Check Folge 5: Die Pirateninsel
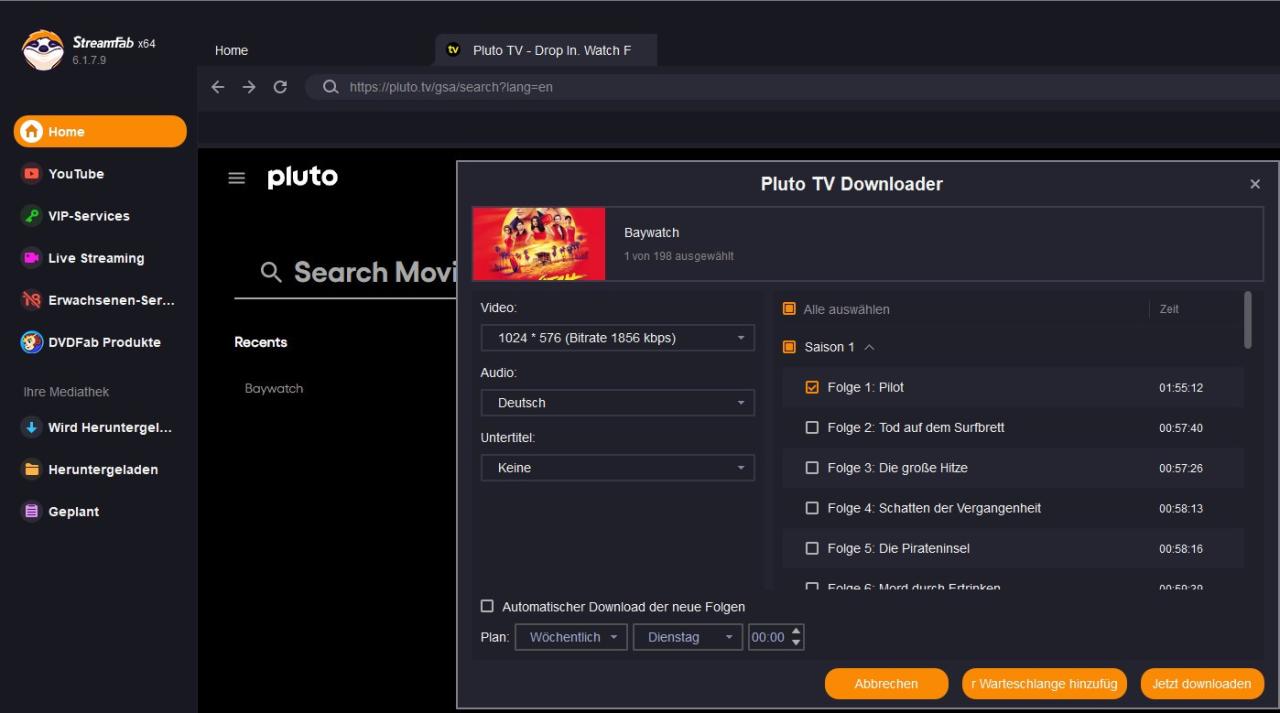This screenshot has height=713, width=1280. 812,548
